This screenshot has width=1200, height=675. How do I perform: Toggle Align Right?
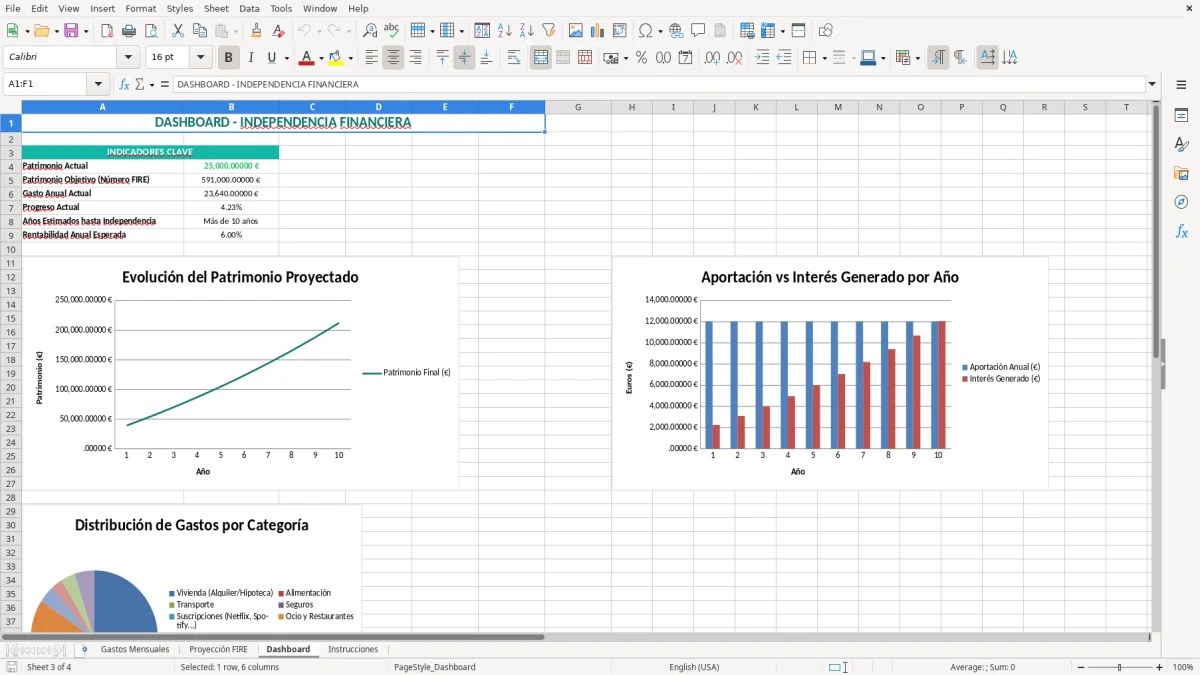pyautogui.click(x=415, y=58)
